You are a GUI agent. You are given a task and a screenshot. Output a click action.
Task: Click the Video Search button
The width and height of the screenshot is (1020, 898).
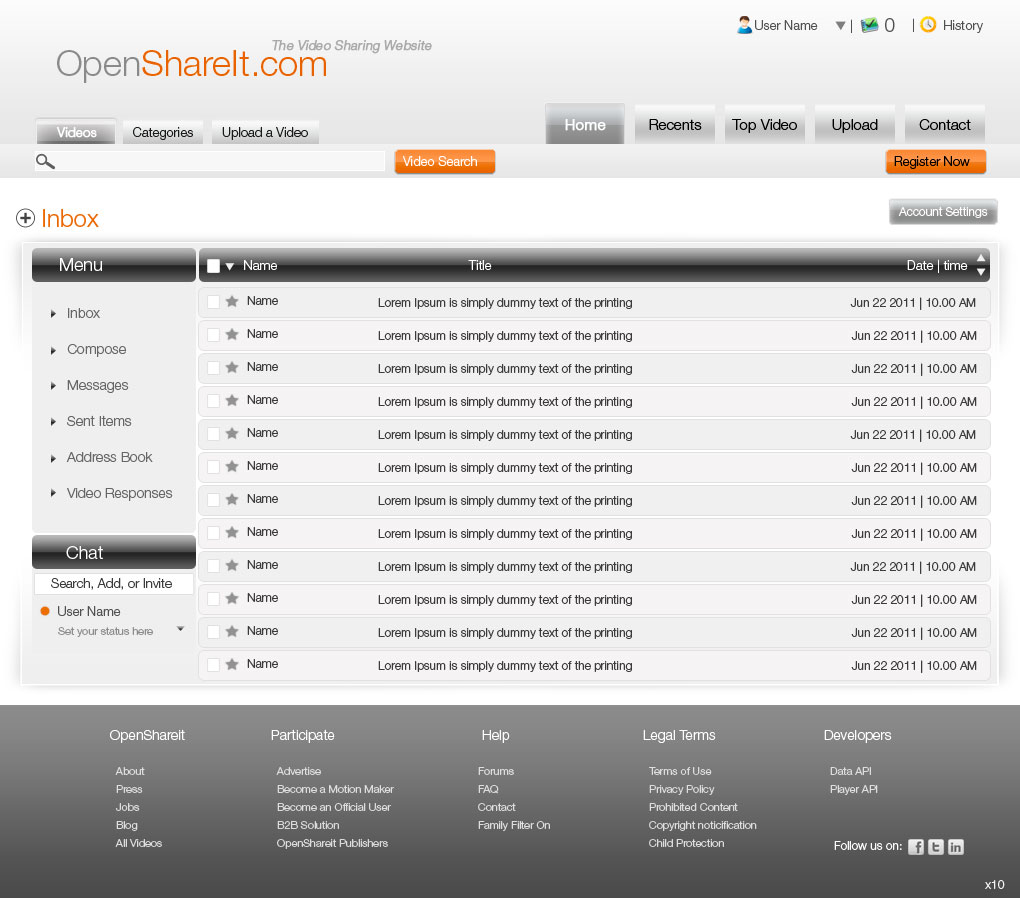(x=445, y=161)
